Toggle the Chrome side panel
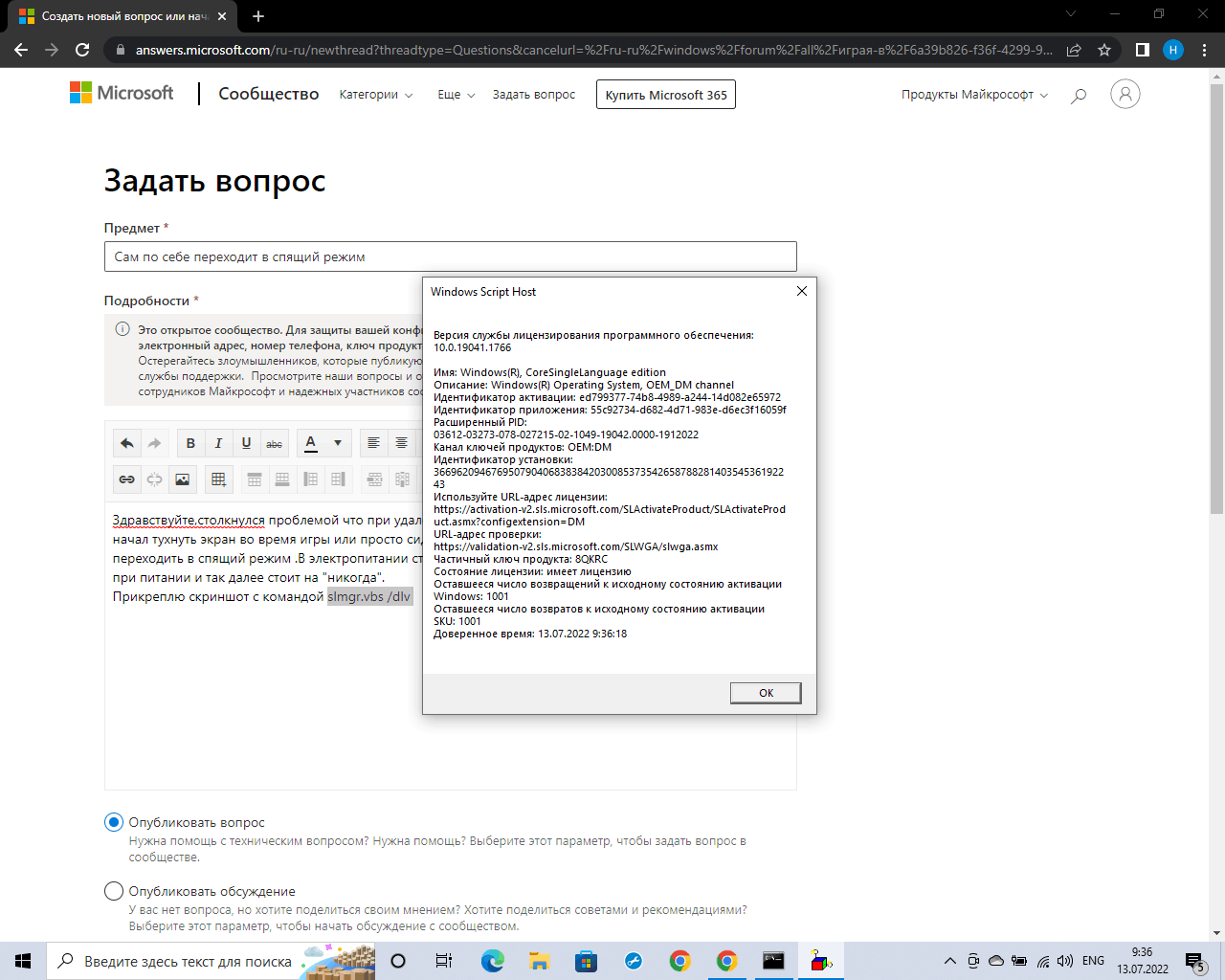Viewport: 1225px width, 980px height. coord(1142,50)
